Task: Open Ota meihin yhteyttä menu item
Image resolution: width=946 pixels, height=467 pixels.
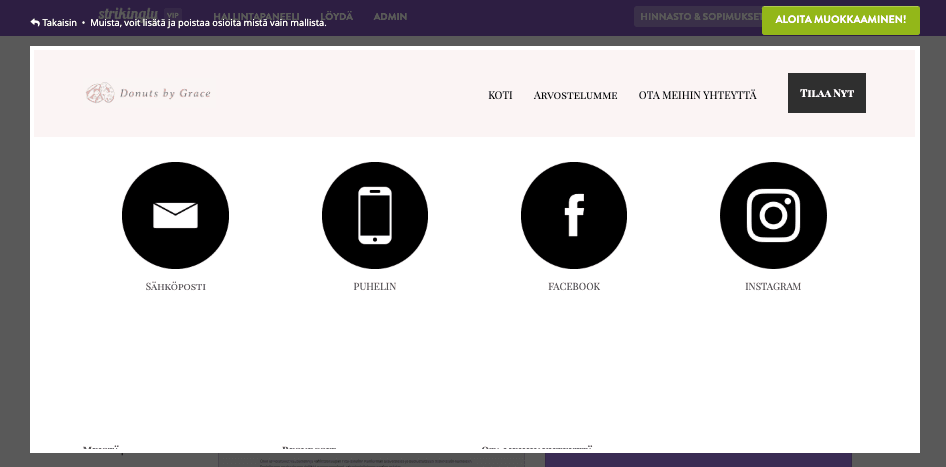Action: 697,95
